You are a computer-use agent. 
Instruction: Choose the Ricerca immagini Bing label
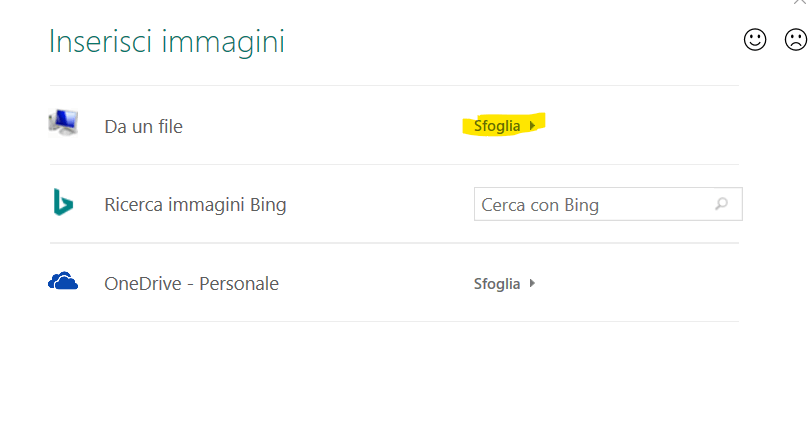(x=195, y=205)
